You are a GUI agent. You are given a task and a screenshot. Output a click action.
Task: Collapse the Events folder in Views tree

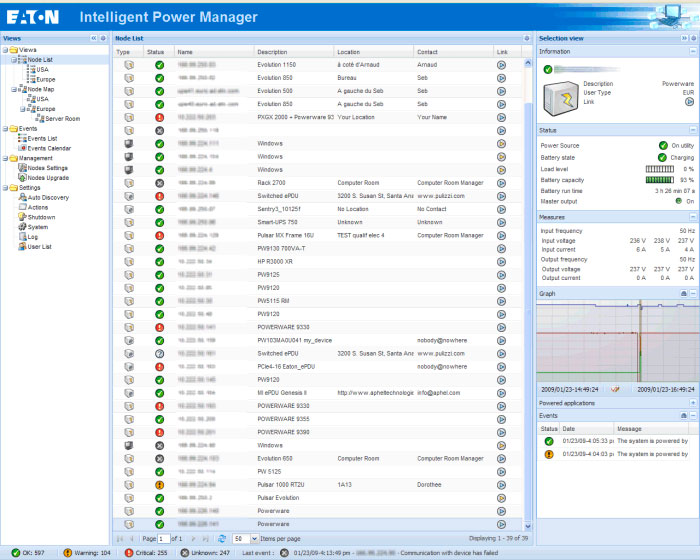[5, 129]
